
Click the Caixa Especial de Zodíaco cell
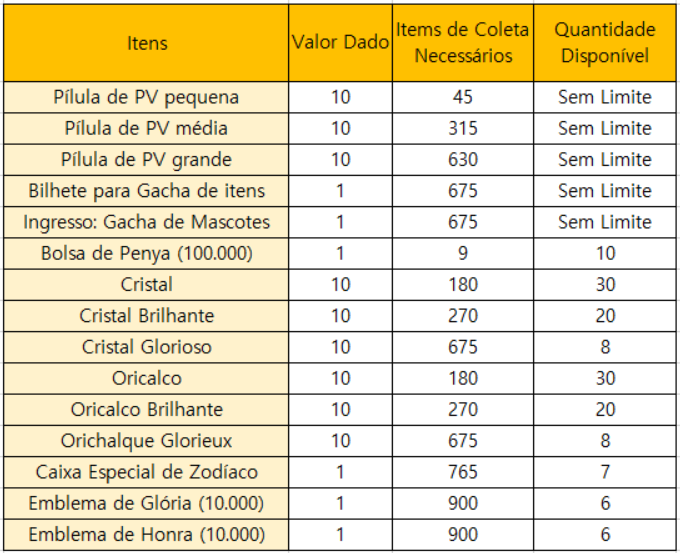click(147, 472)
